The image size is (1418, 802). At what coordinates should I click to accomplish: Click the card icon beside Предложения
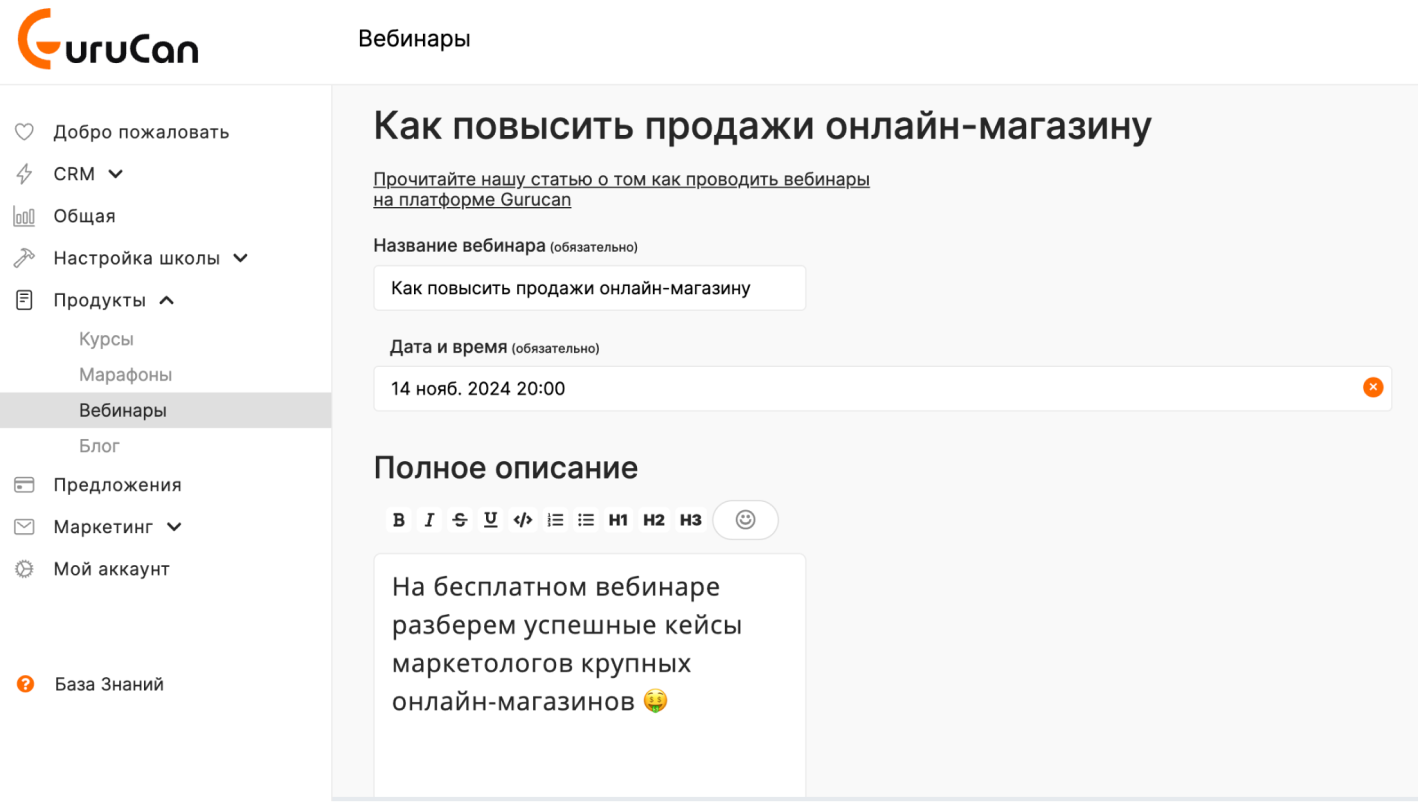(24, 485)
